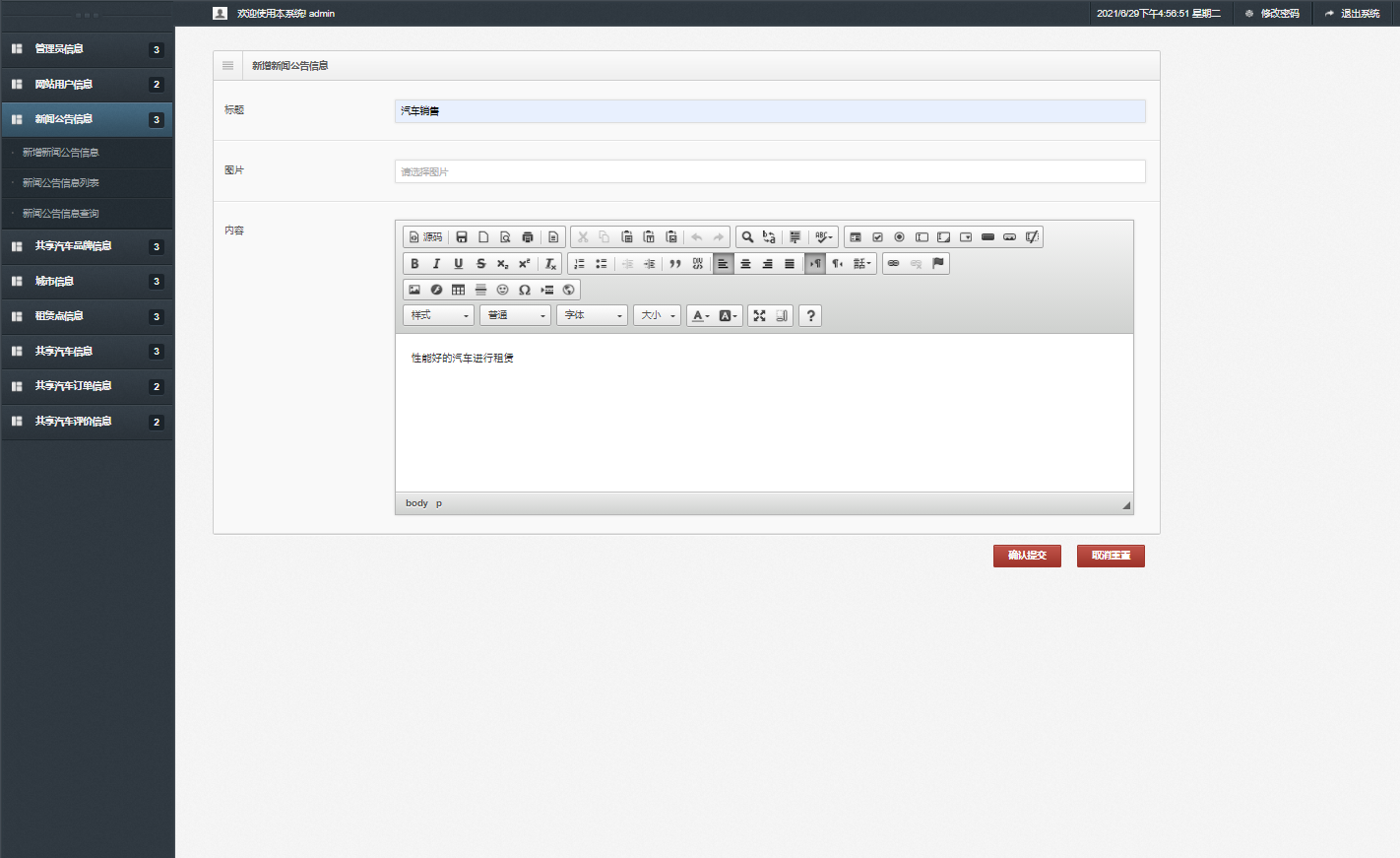
Task: Open the 样式 styles dropdown
Action: [439, 316]
